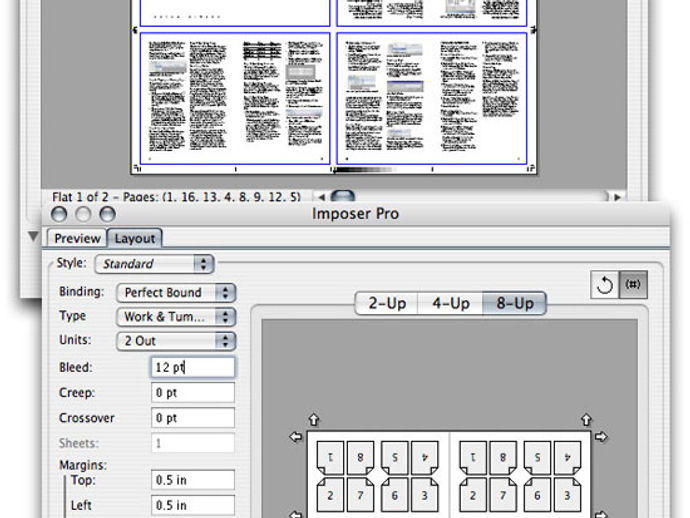This screenshot has height=518, width=690.
Task: Select page 4 icon in left sheet half
Action: coord(425,457)
